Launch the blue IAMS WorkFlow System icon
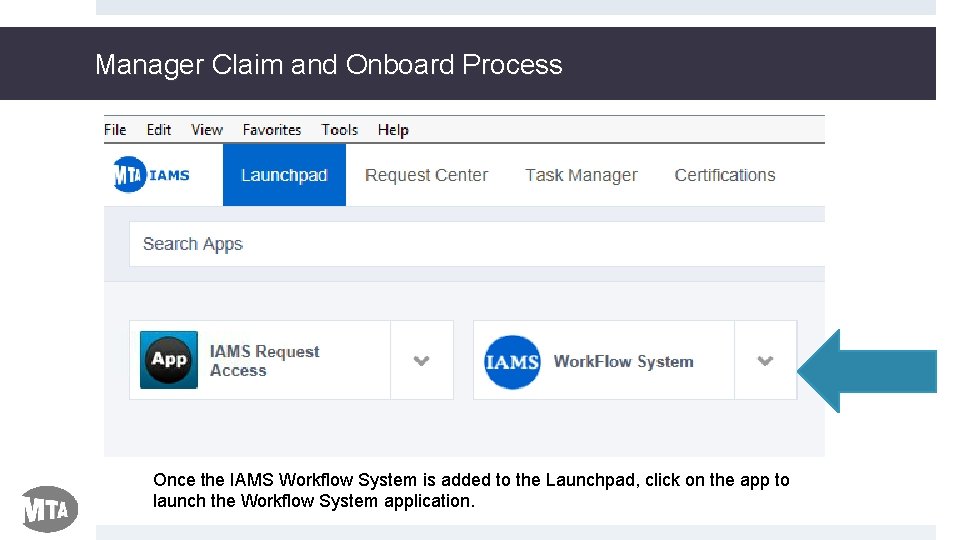 point(512,361)
